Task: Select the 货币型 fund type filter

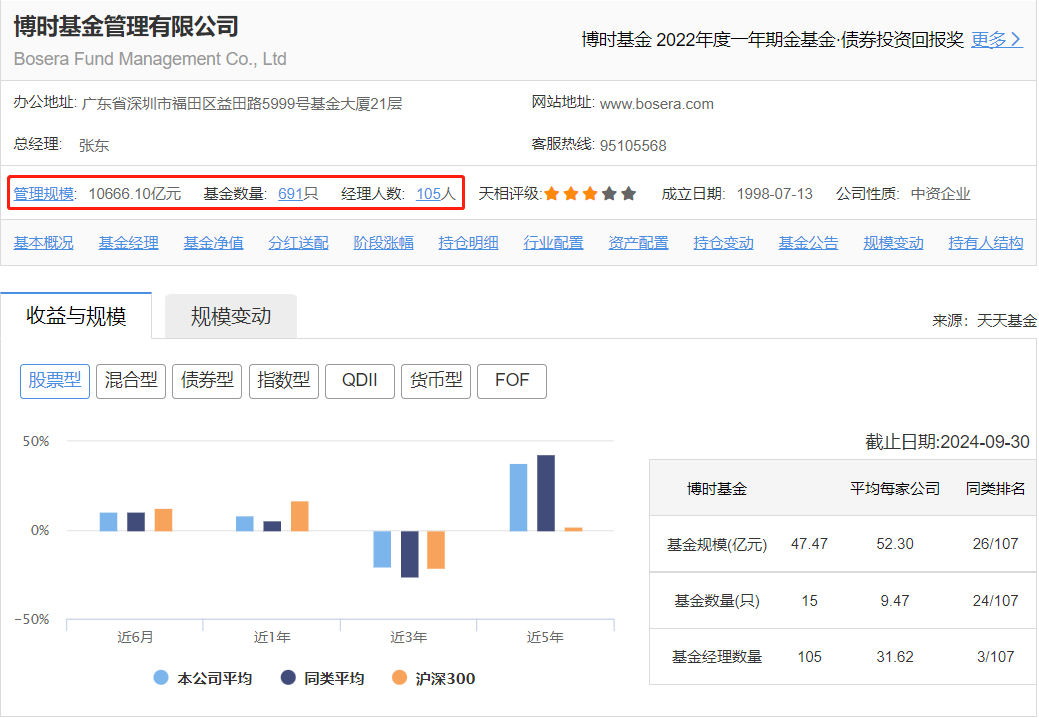Action: pos(436,381)
